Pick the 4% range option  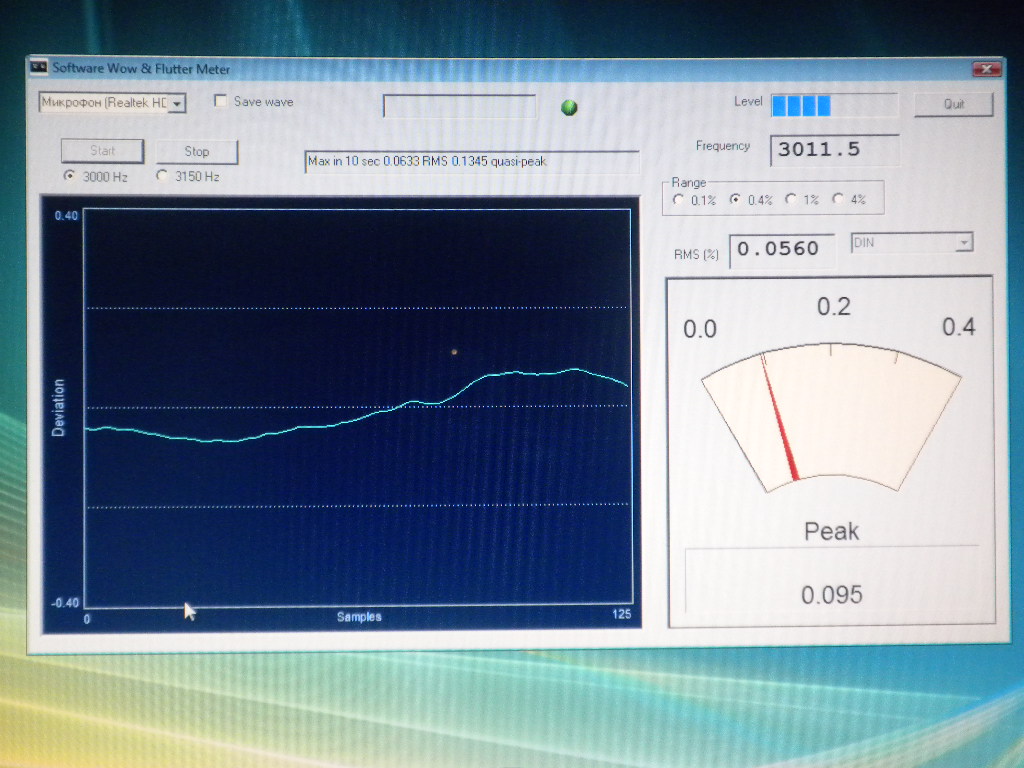(837, 200)
